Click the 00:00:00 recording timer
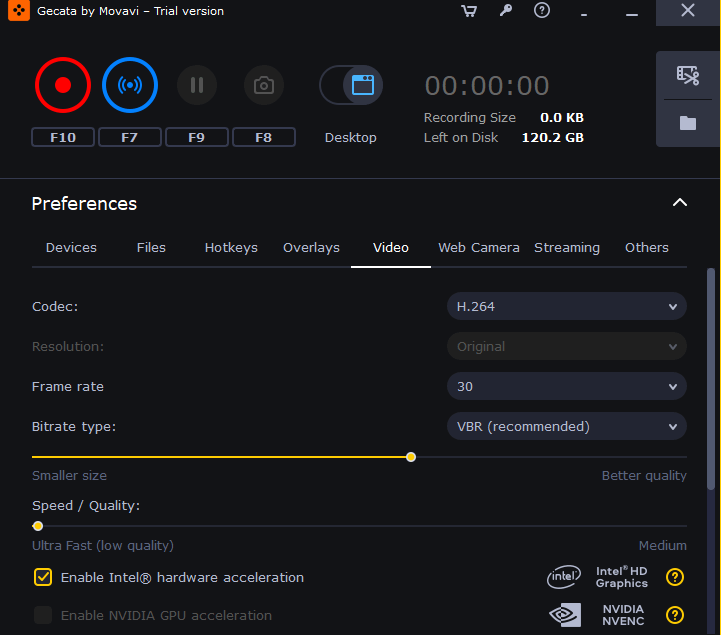The image size is (721, 635). coord(487,86)
